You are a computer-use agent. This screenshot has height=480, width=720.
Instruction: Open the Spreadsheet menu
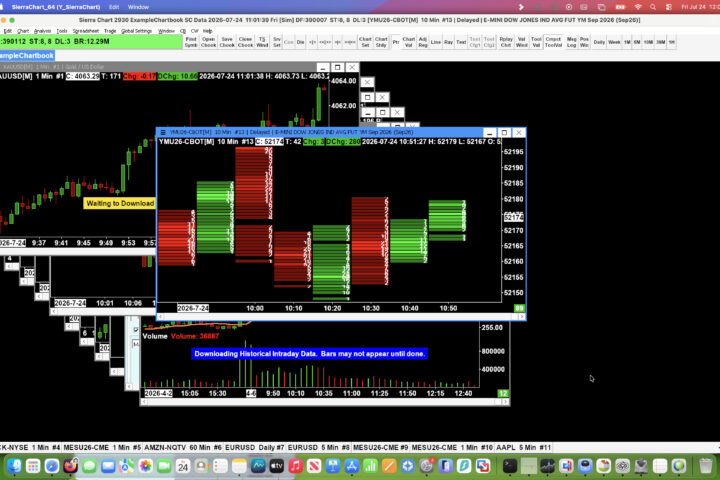coord(86,31)
